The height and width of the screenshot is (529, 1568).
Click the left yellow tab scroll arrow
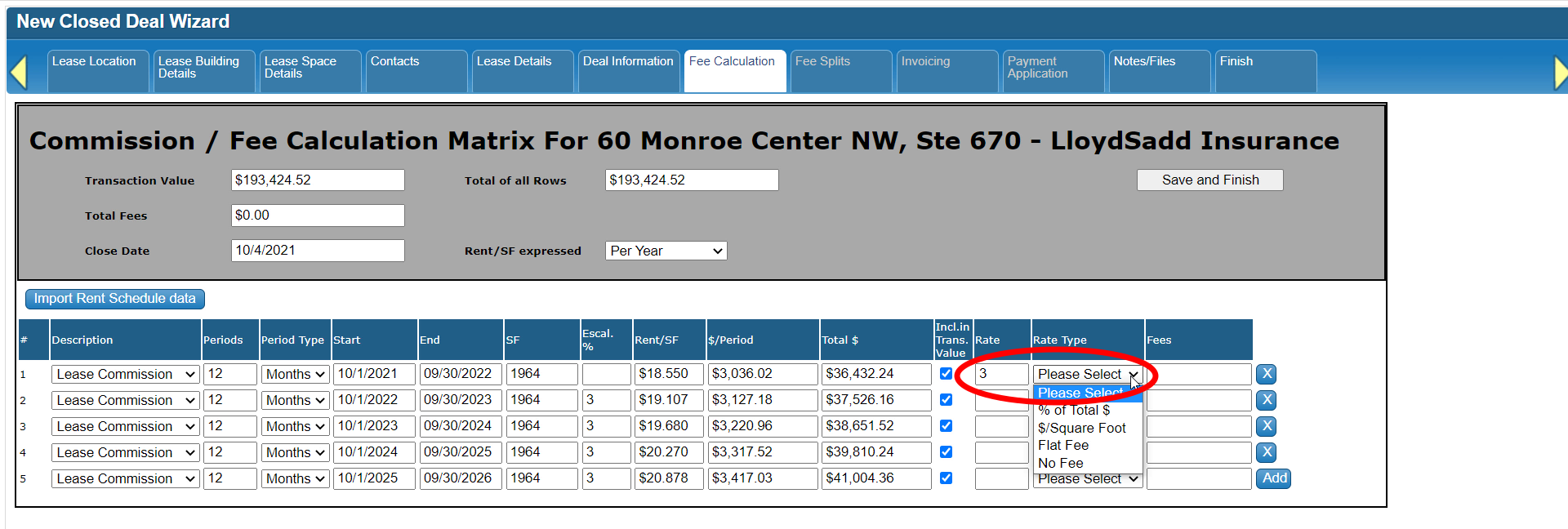[x=19, y=72]
